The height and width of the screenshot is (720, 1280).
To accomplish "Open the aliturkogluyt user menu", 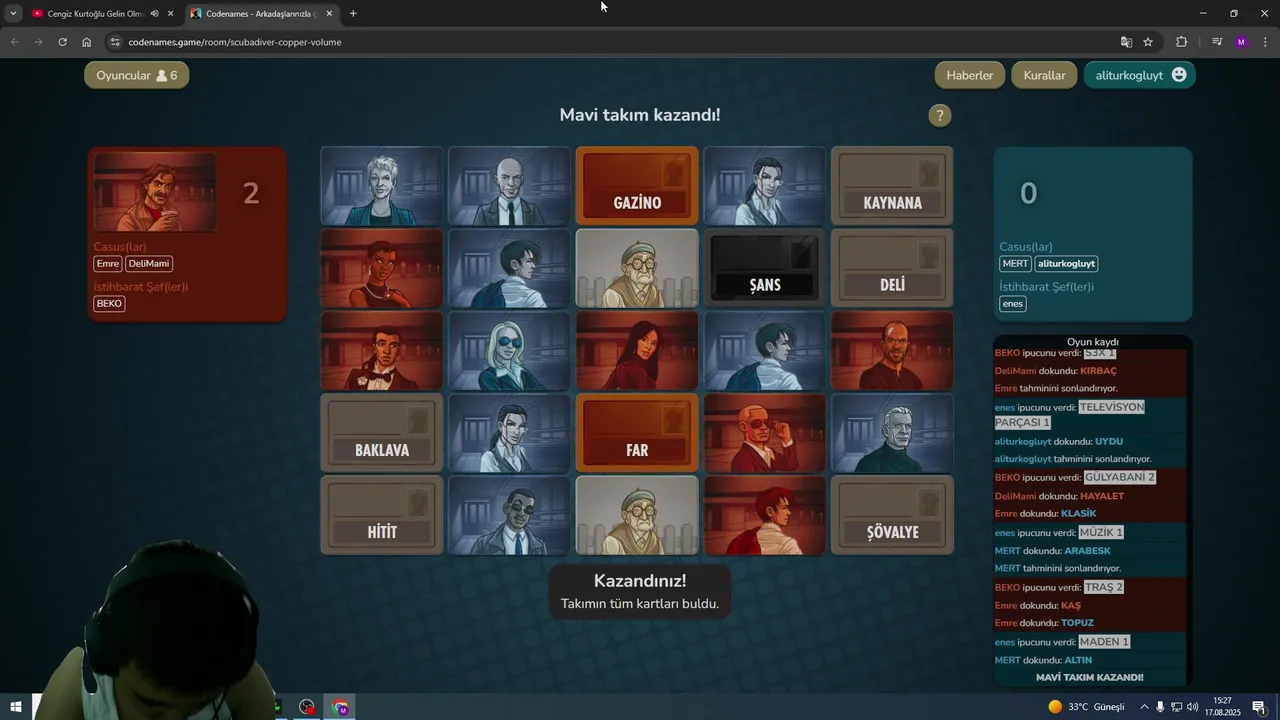I will tap(1139, 75).
